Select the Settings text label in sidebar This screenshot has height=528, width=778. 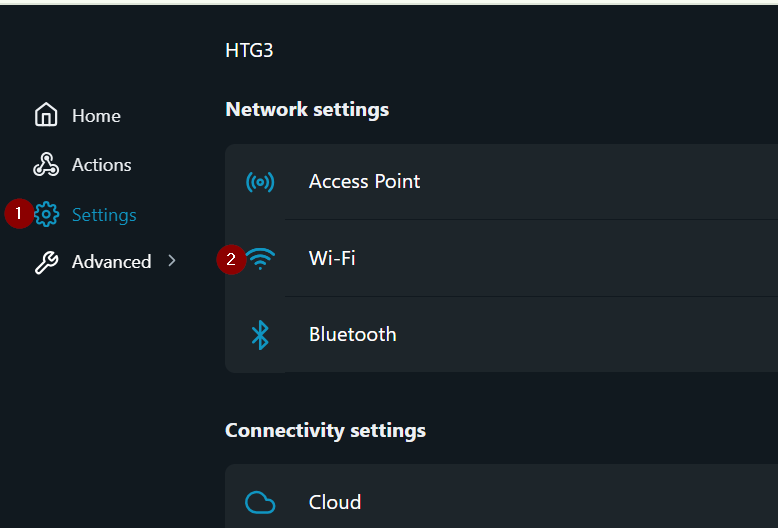(104, 215)
